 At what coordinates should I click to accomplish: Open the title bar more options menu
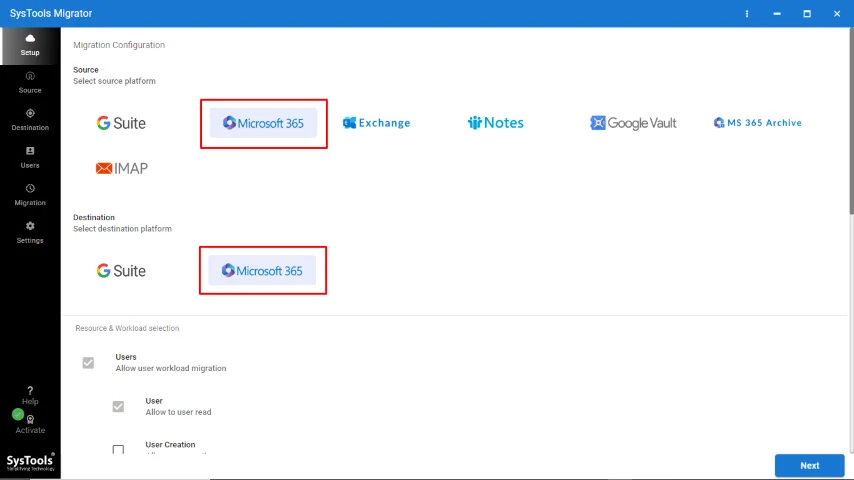pos(747,14)
